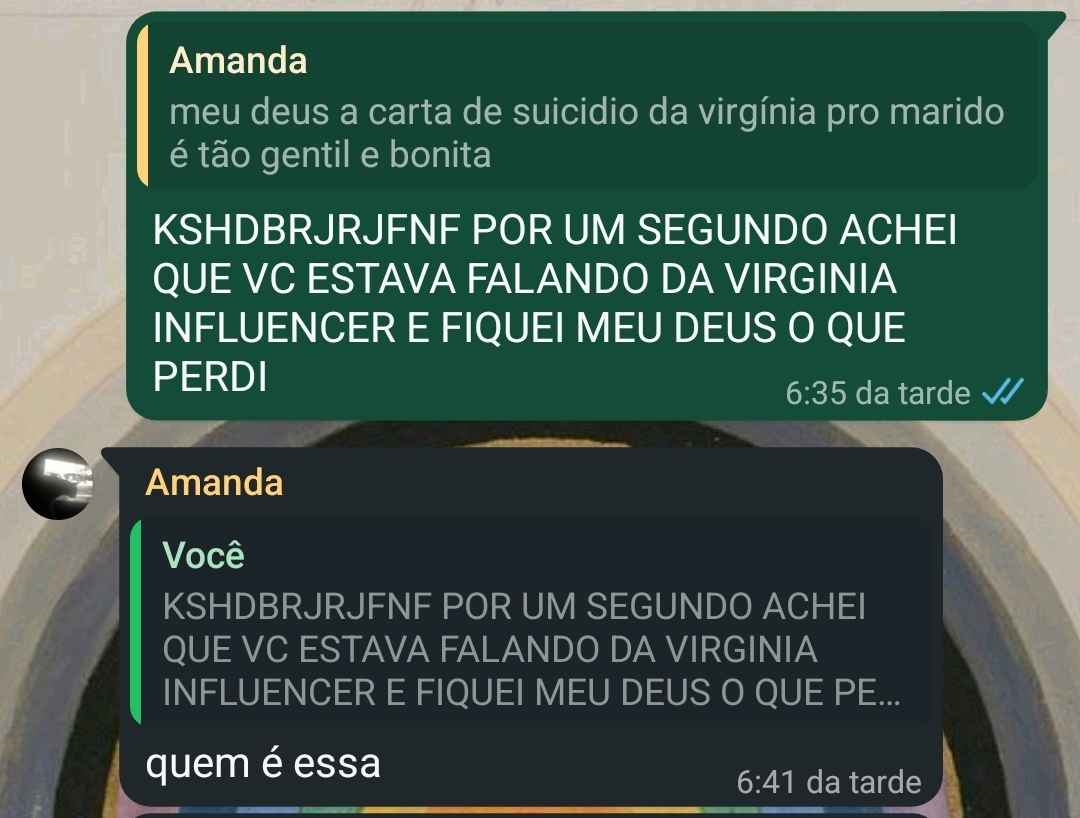This screenshot has height=818, width=1080.
Task: Tap the Amanda name inside the green bubble quote
Action: click(238, 61)
